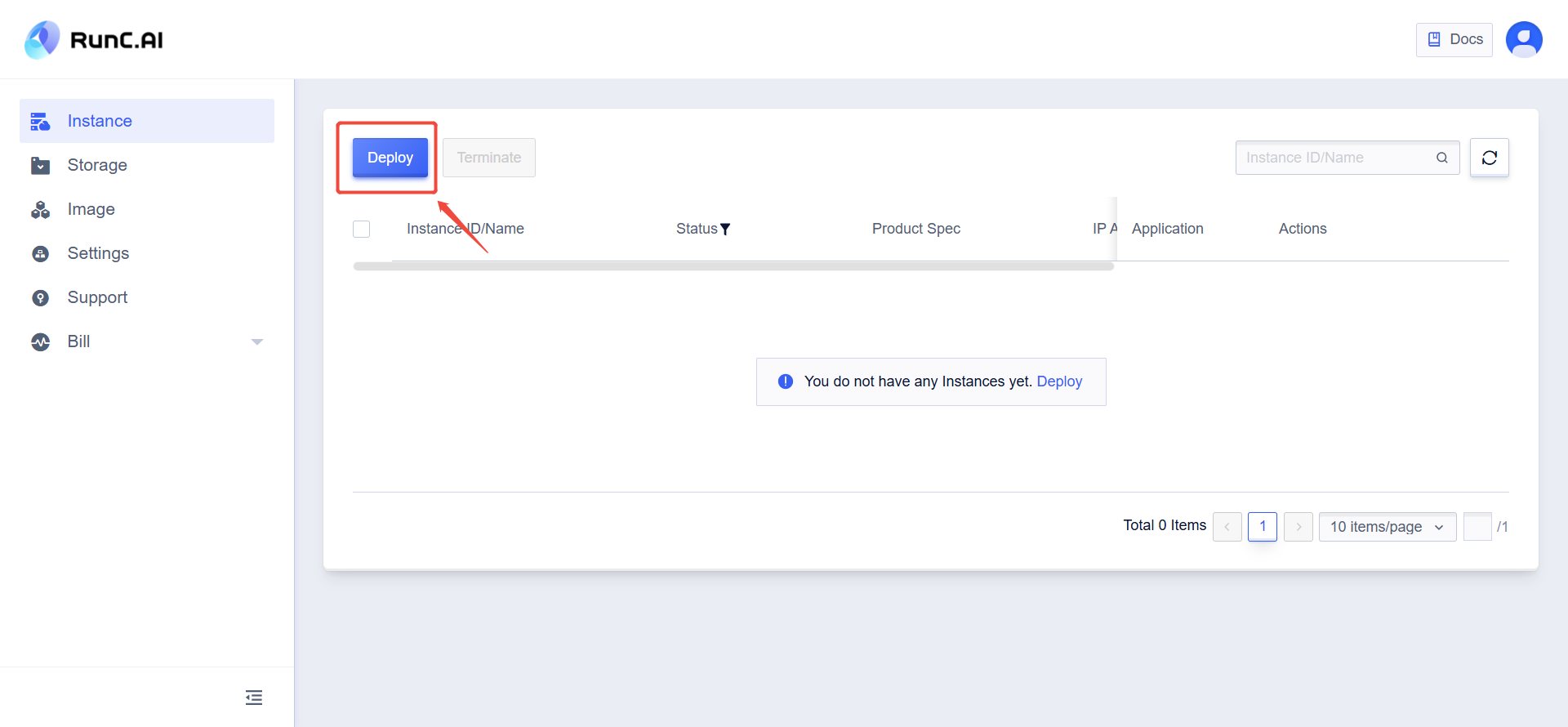Collapse the sidebar using bottom icon

pos(254,698)
